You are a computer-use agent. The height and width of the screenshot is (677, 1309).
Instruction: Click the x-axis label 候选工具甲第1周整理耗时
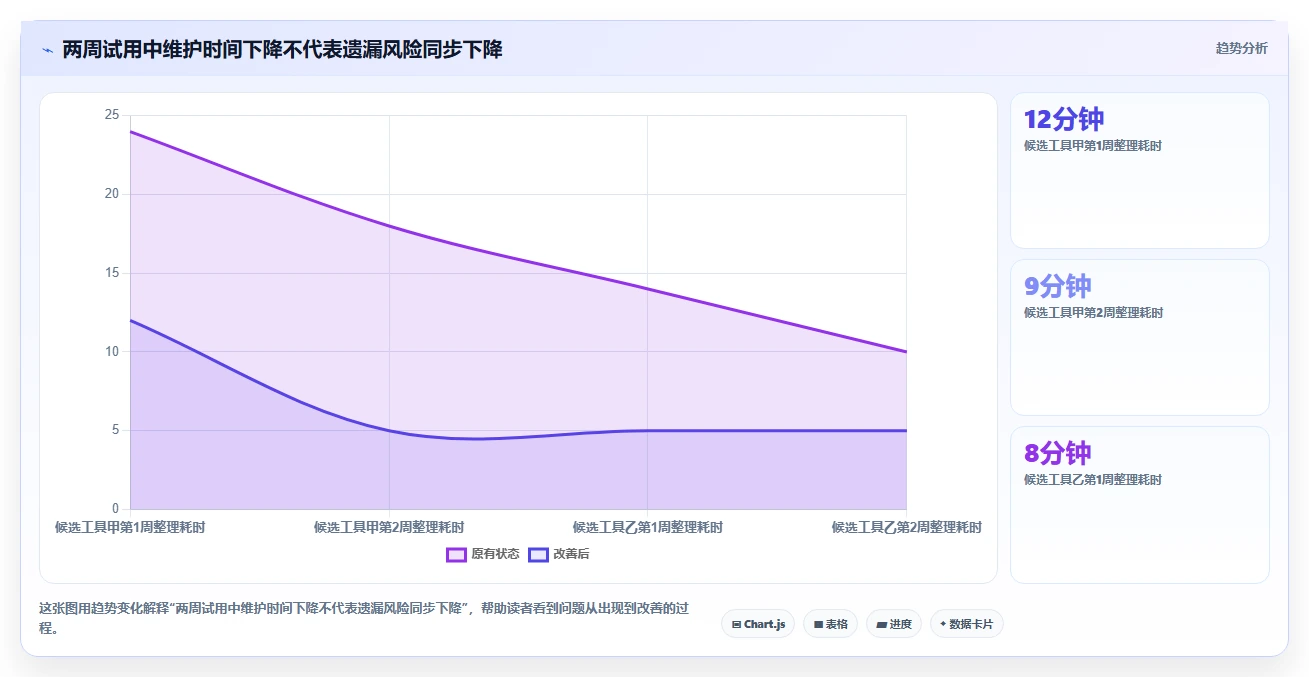pos(130,527)
